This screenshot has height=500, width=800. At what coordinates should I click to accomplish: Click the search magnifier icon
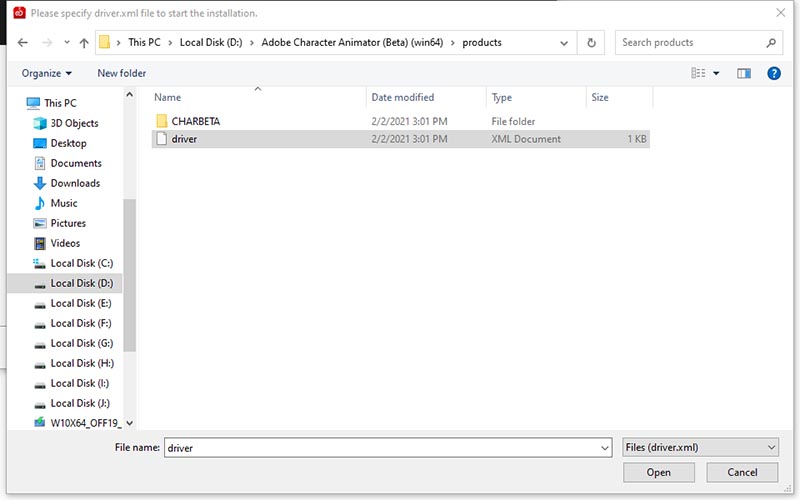tap(771, 43)
